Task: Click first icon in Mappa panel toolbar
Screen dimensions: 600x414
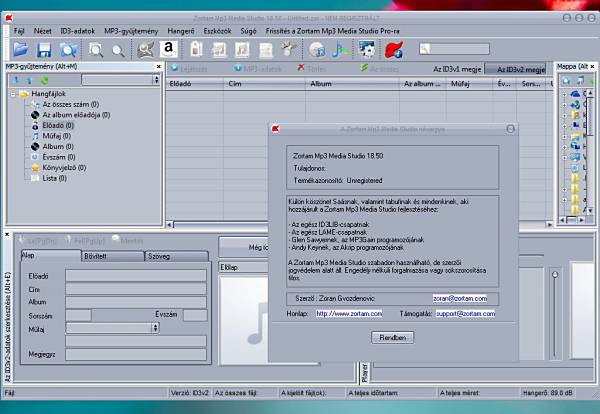Action: click(x=566, y=80)
